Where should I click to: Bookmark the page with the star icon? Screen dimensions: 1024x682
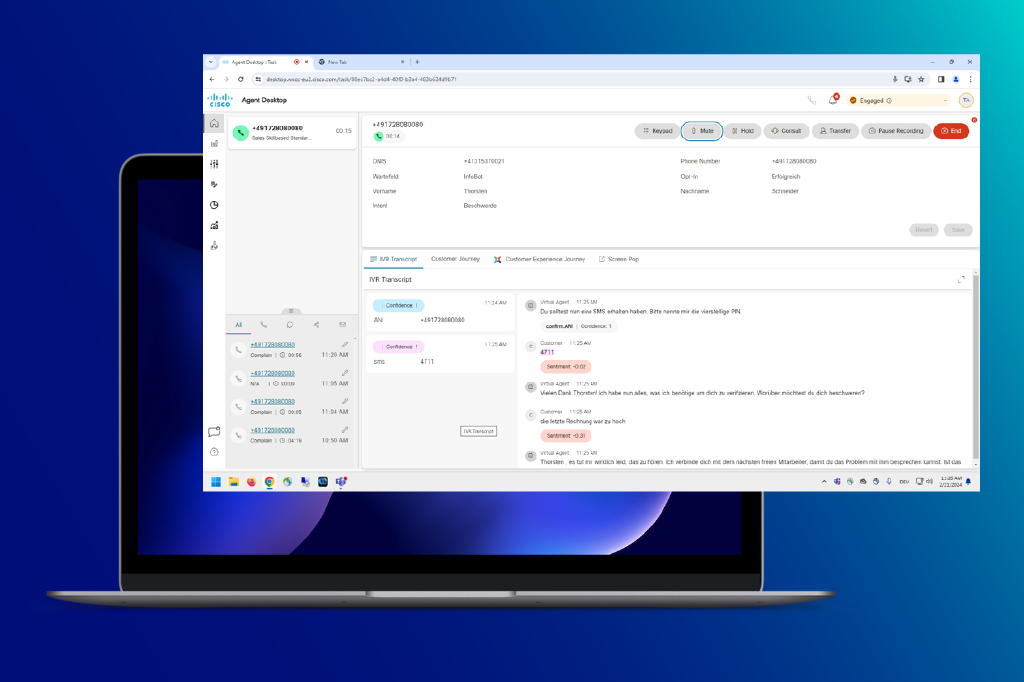[x=921, y=79]
